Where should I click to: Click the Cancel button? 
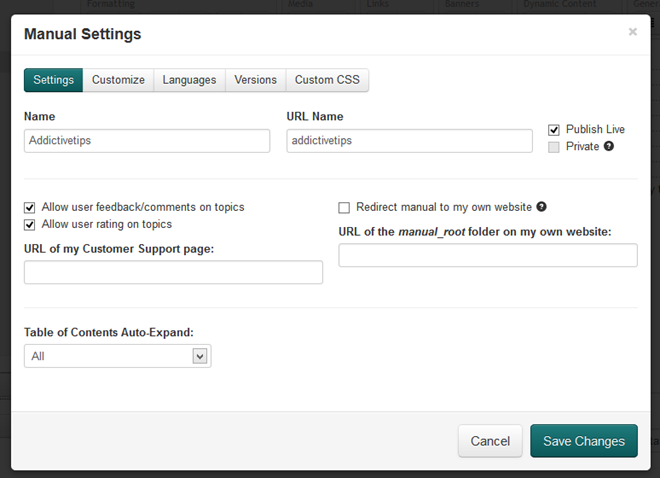pyautogui.click(x=490, y=441)
